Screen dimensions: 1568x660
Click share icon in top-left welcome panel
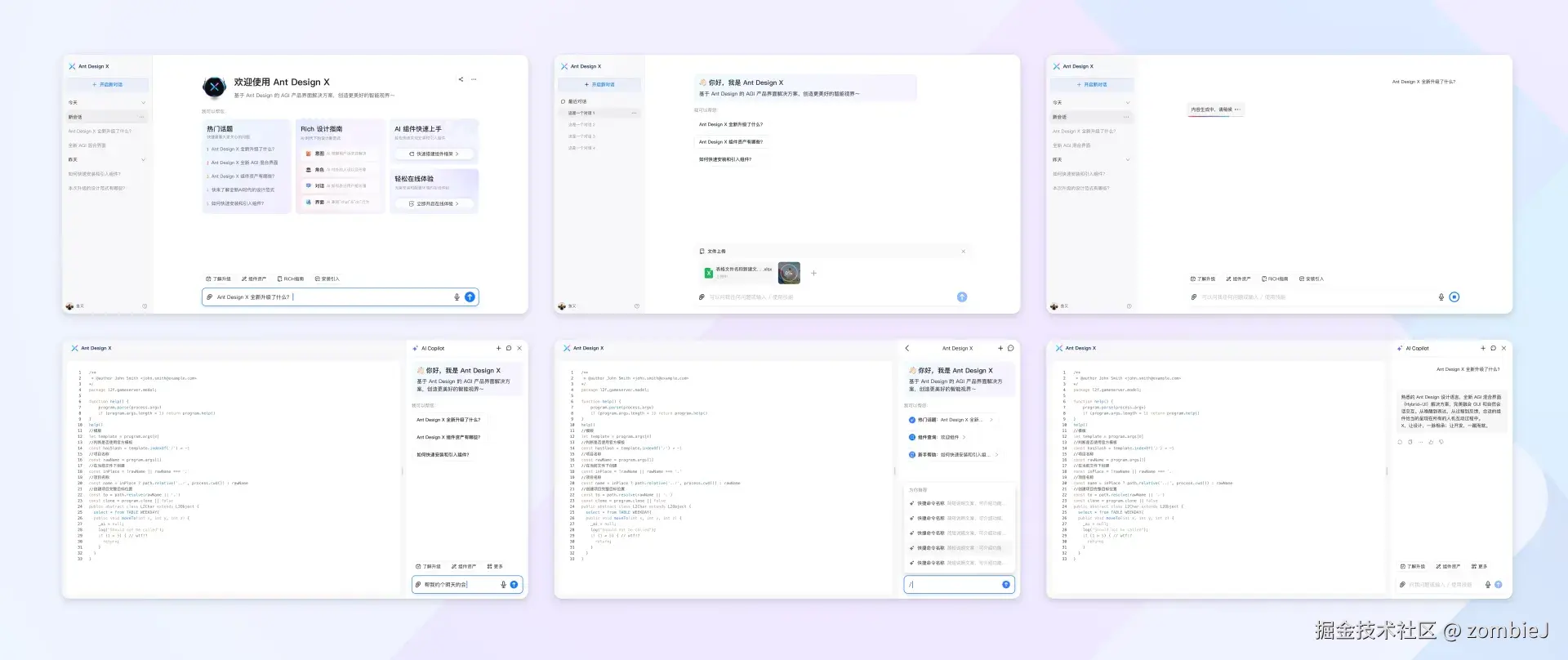pyautogui.click(x=461, y=79)
